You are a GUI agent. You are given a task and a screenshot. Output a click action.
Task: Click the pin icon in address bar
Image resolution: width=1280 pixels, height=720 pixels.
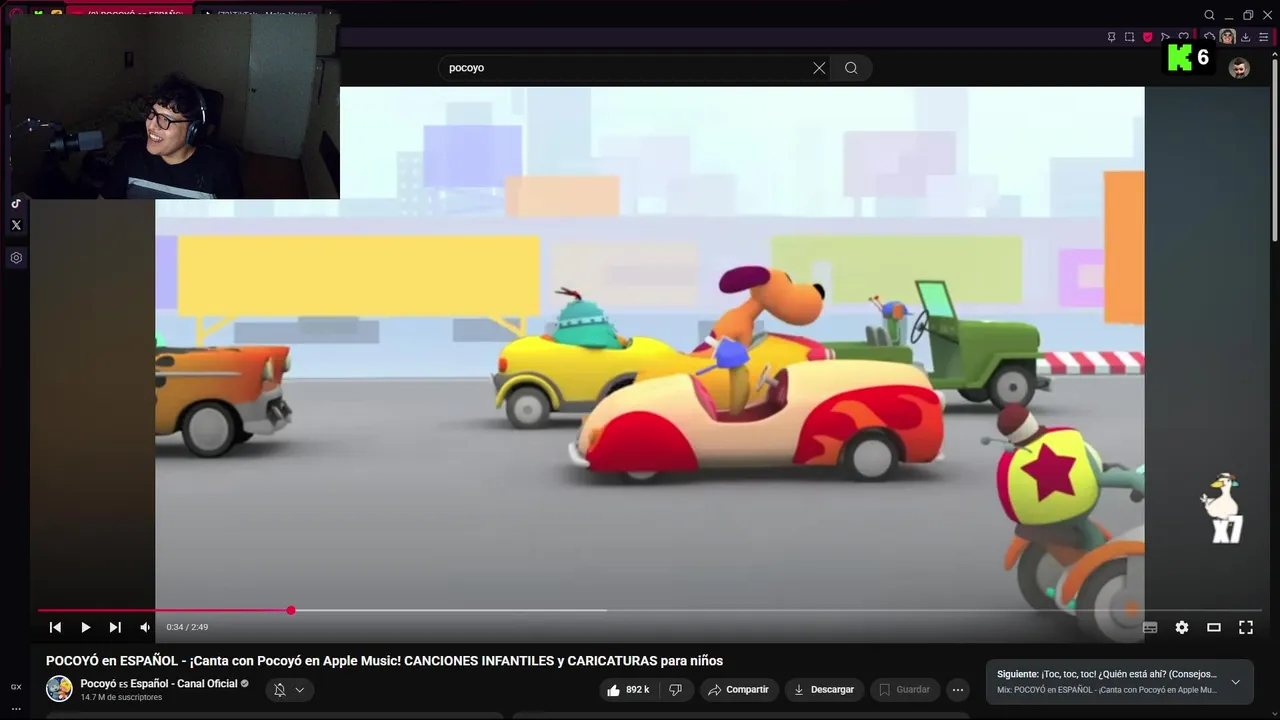click(x=1112, y=37)
